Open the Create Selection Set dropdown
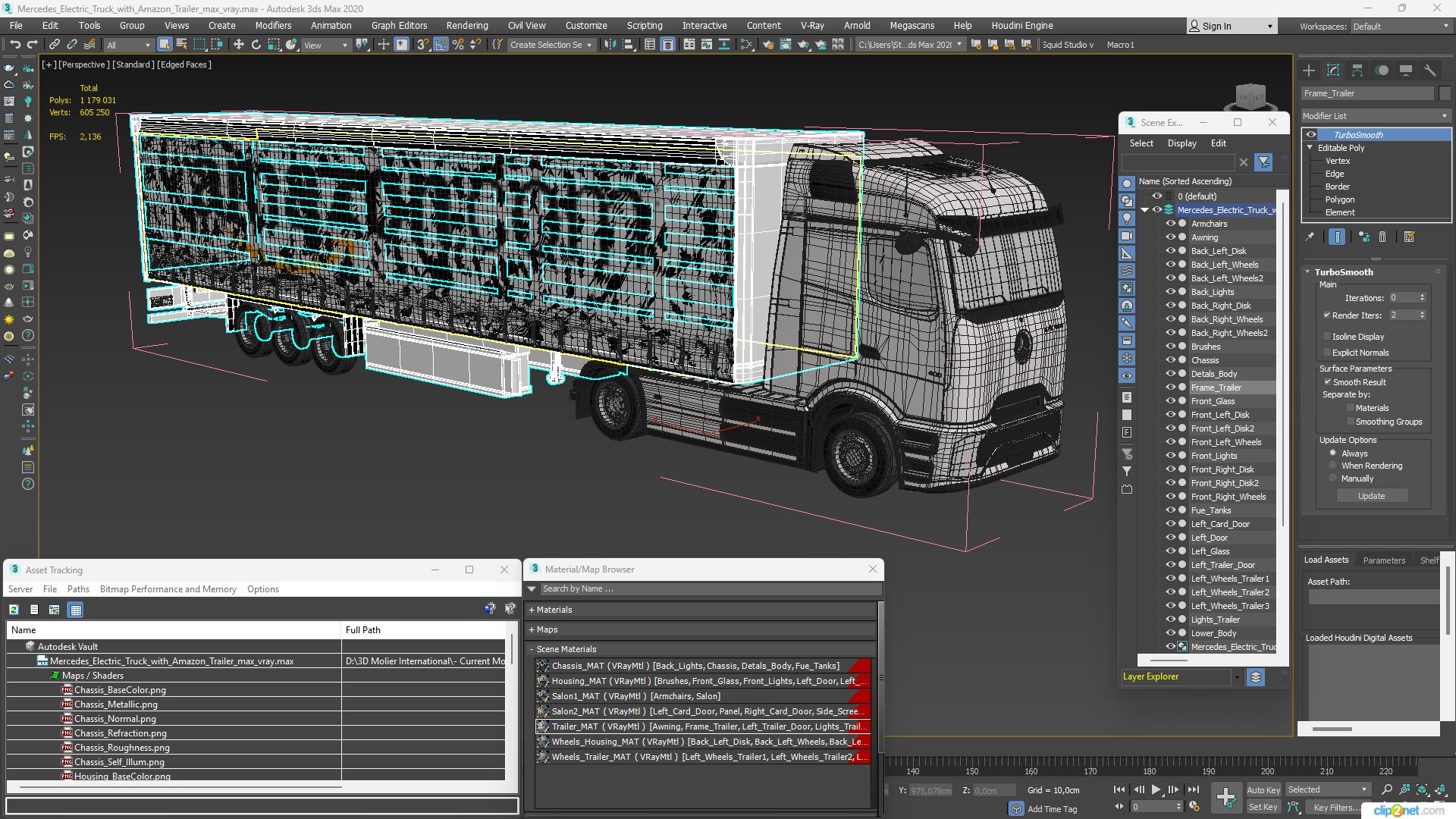Viewport: 1456px width, 819px height. 551,45
